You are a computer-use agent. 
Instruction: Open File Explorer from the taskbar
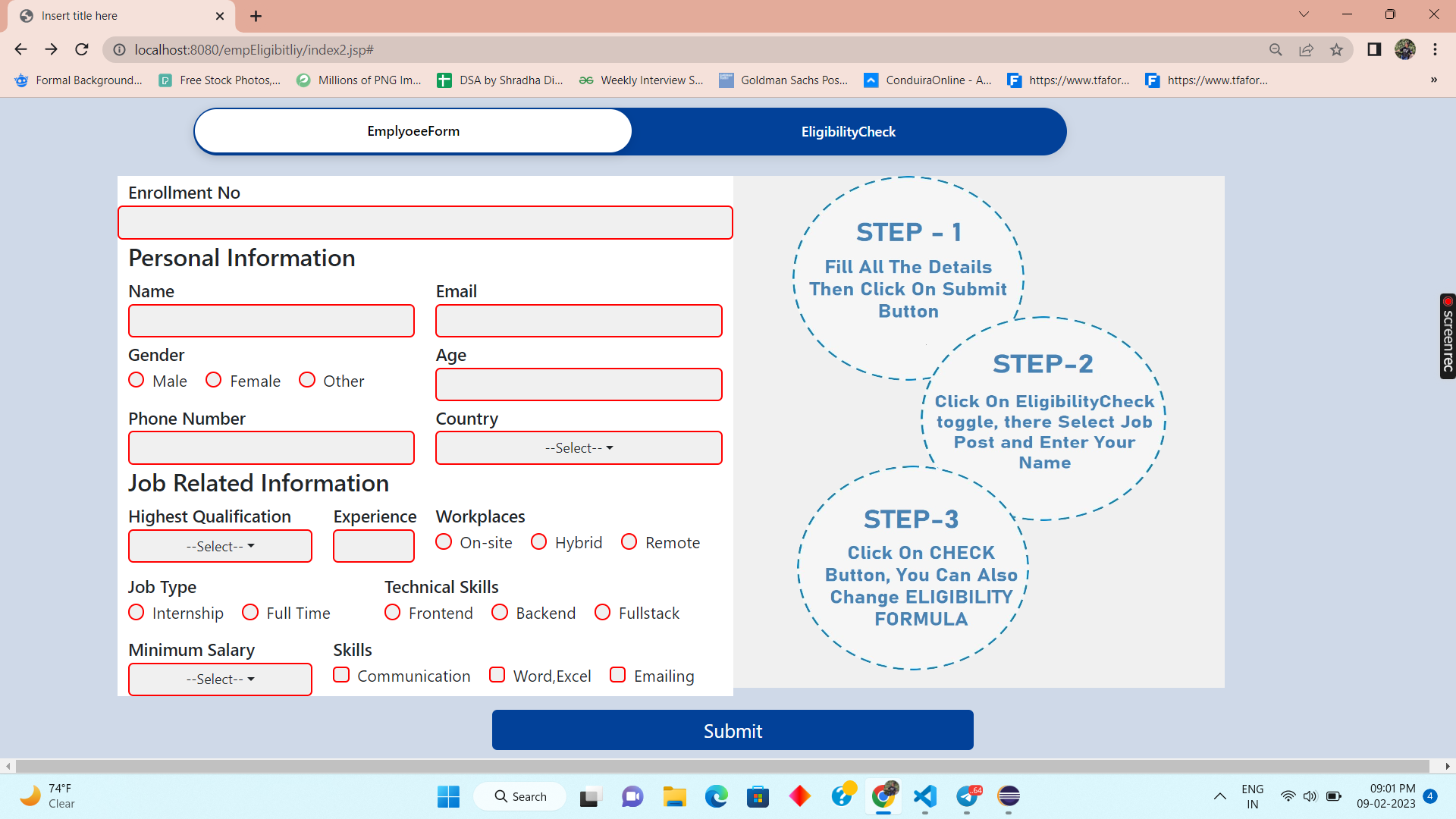coord(674,796)
